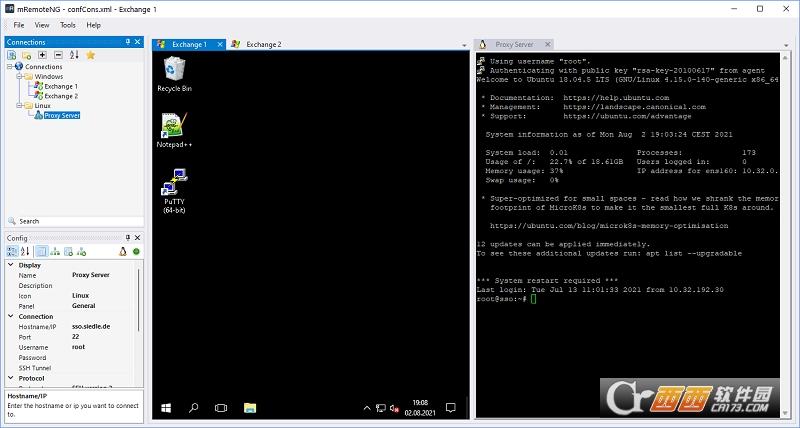
Task: Open the remote Windows Start menu
Action: coord(166,408)
